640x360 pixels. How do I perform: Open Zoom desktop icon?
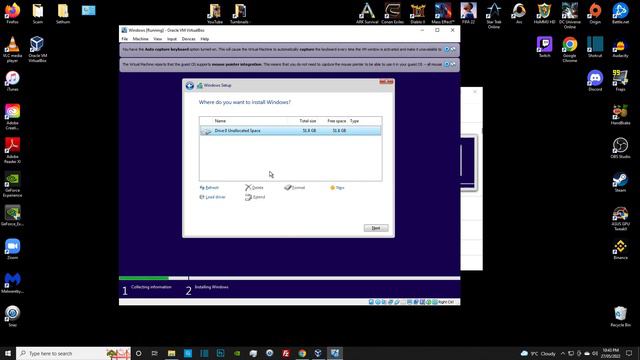(x=12, y=249)
